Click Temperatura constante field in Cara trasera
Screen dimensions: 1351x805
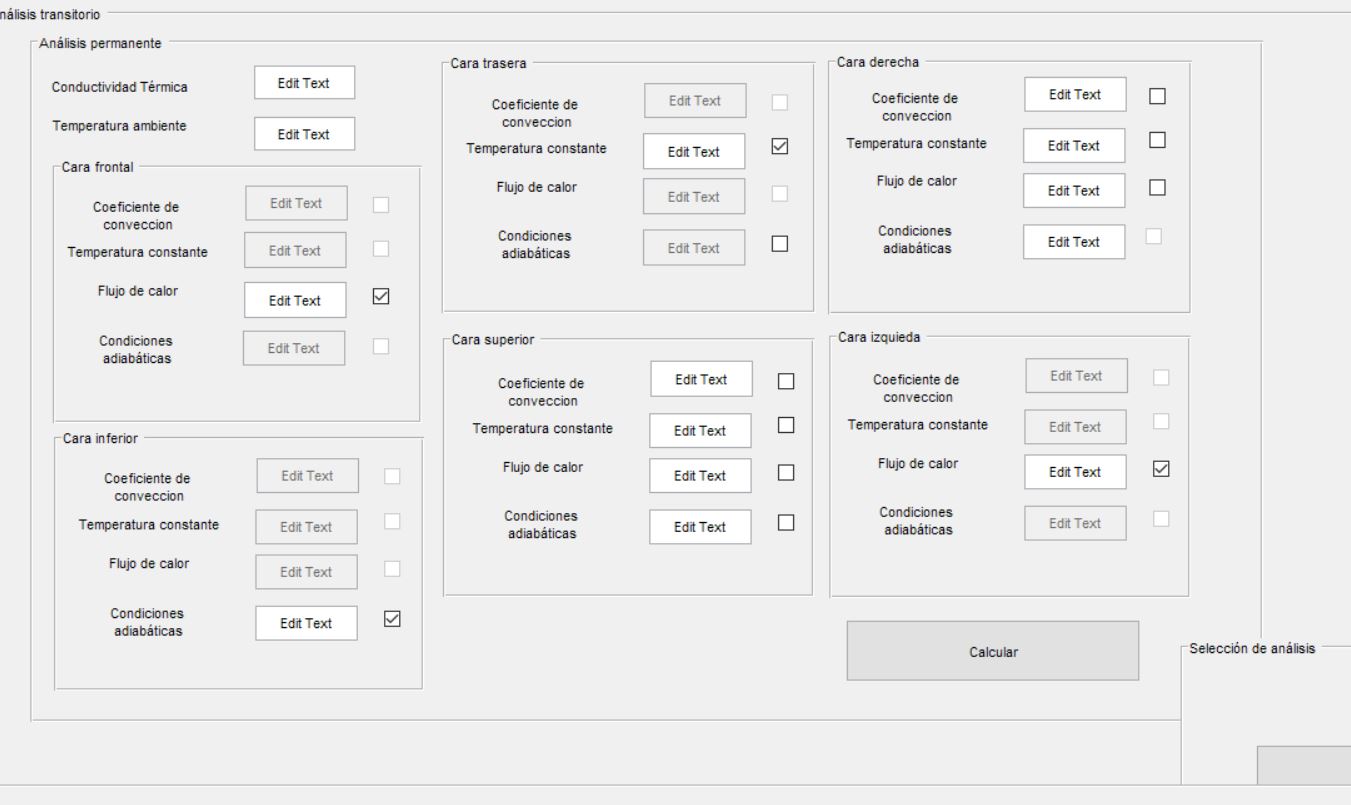694,151
